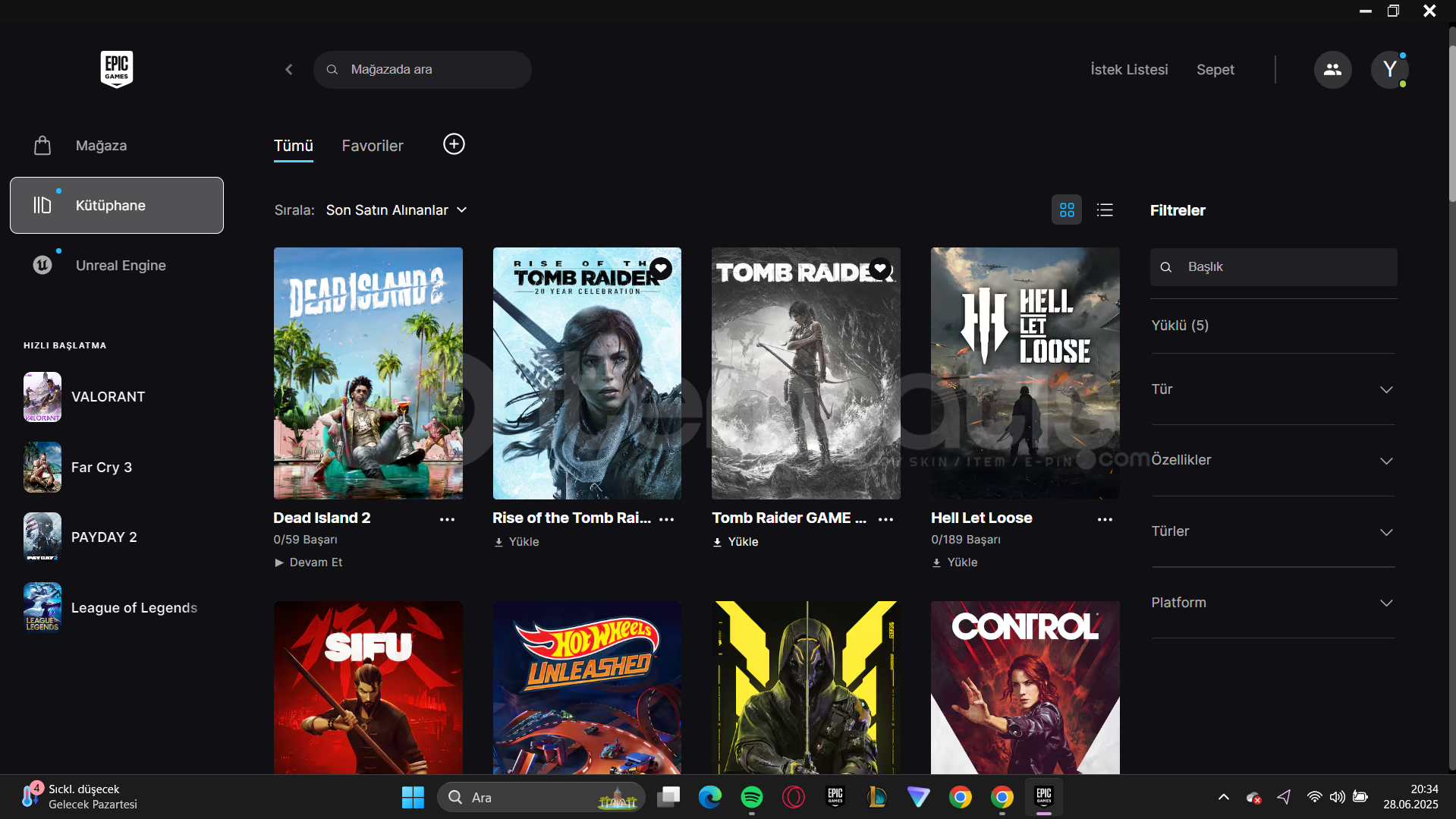Launch VALORANT from quick launch icon
The image size is (1456, 819).
42,397
